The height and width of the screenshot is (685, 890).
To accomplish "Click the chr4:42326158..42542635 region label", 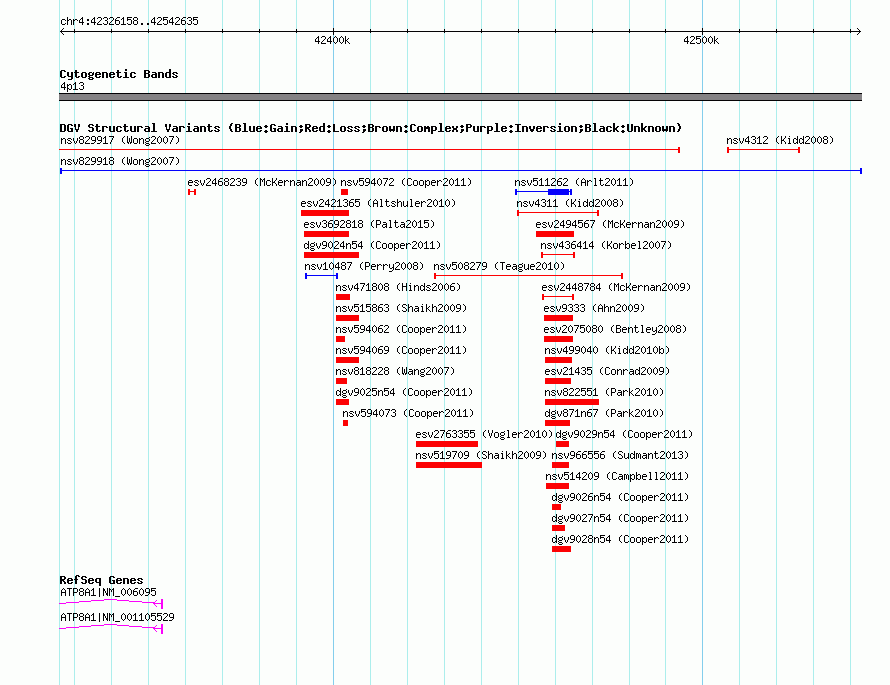I will point(129,22).
